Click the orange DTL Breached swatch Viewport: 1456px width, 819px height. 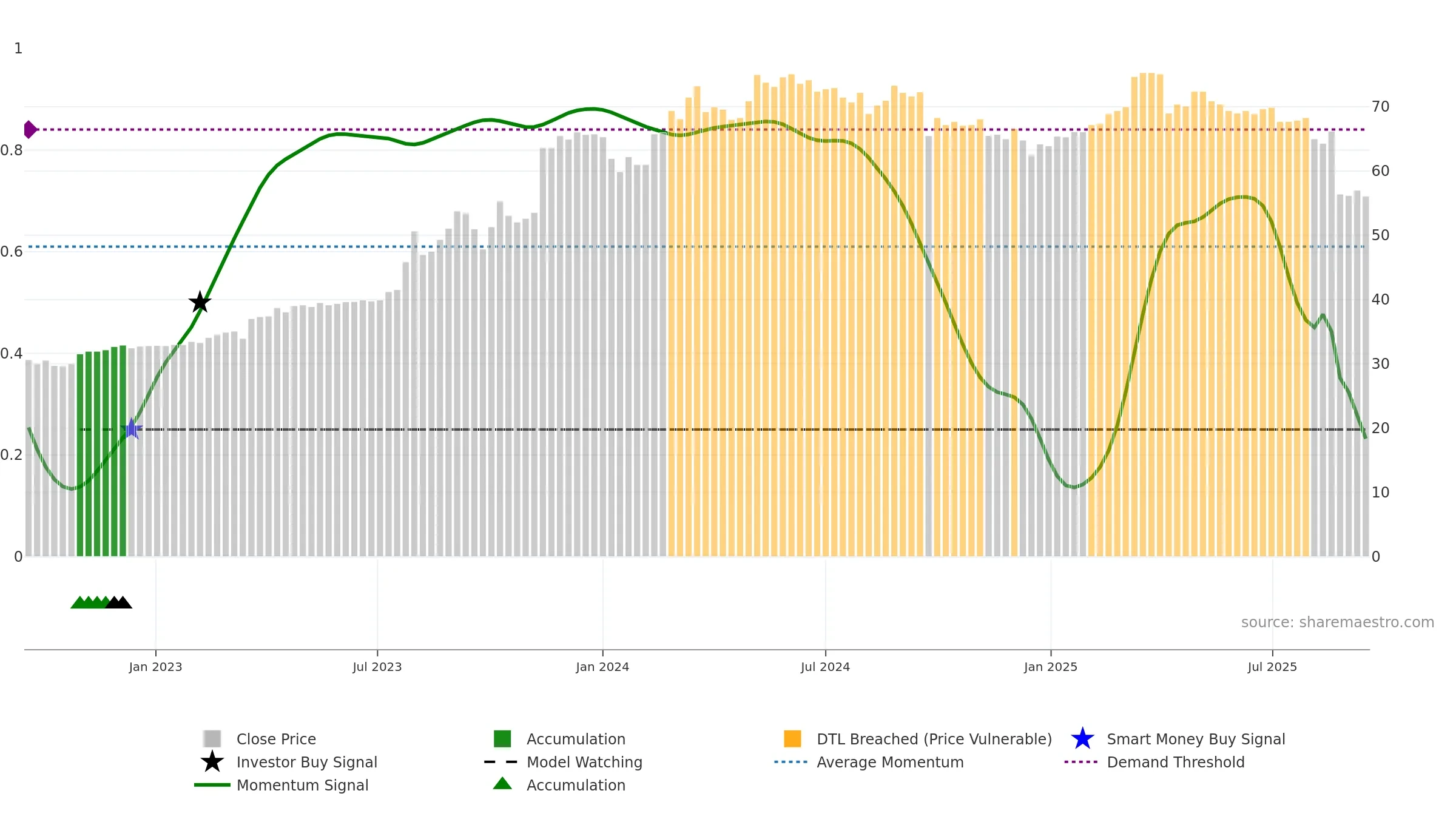792,739
